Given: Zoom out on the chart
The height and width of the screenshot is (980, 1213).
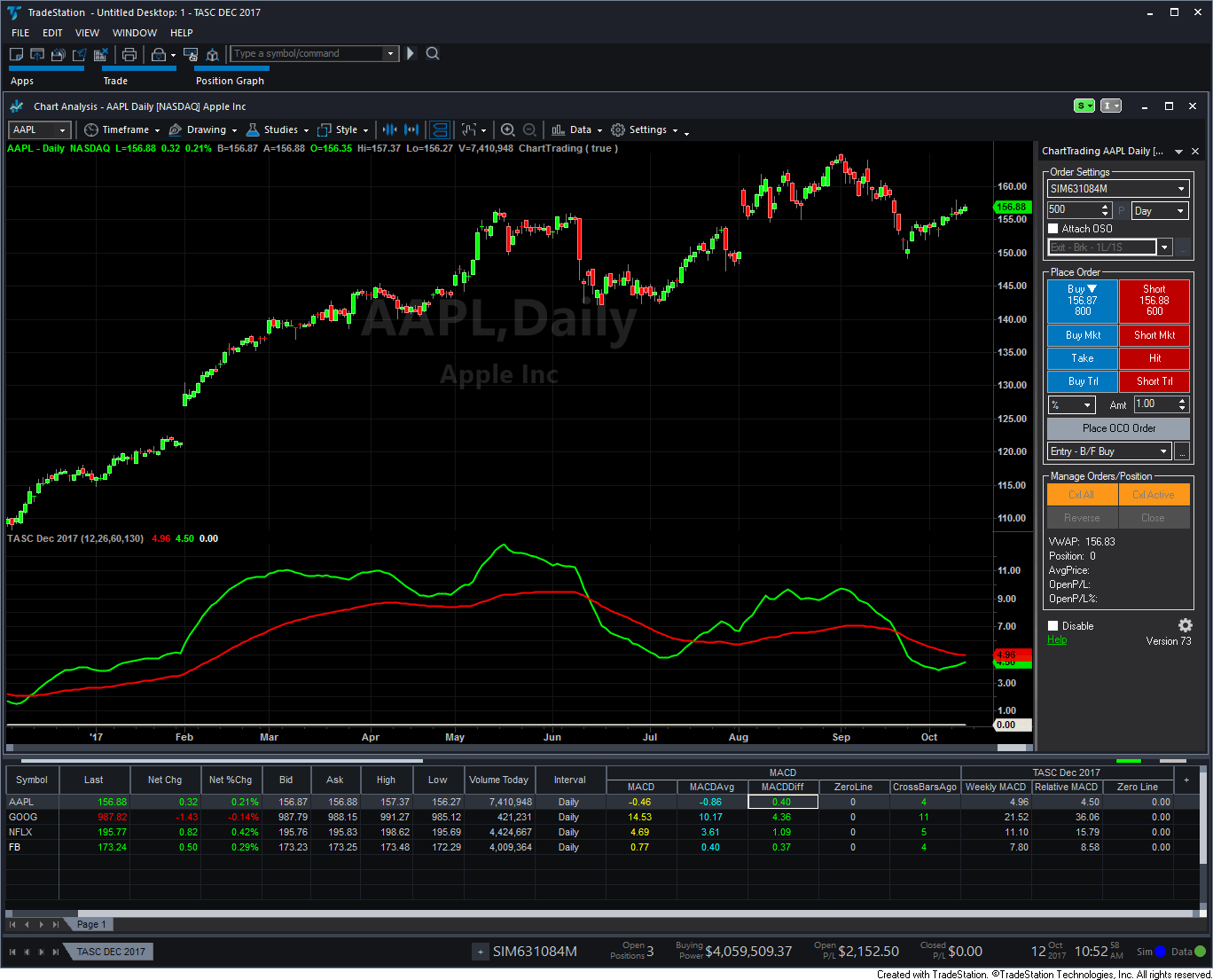Looking at the screenshot, I should tap(529, 129).
